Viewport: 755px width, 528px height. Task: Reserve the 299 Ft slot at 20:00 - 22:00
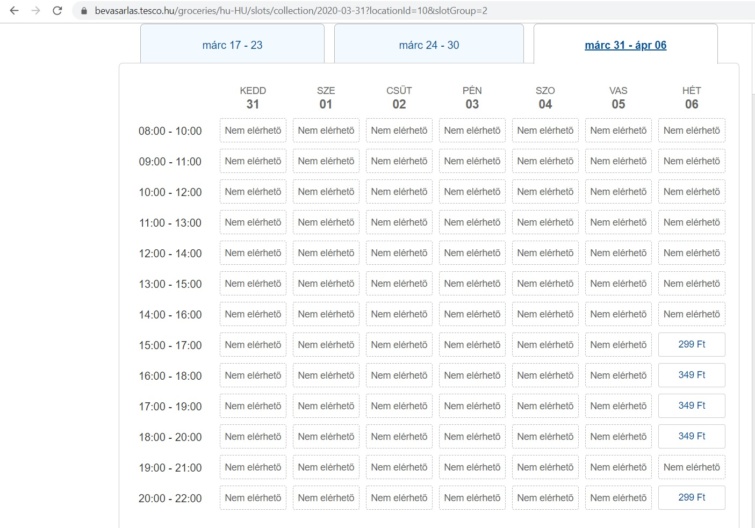coord(692,498)
